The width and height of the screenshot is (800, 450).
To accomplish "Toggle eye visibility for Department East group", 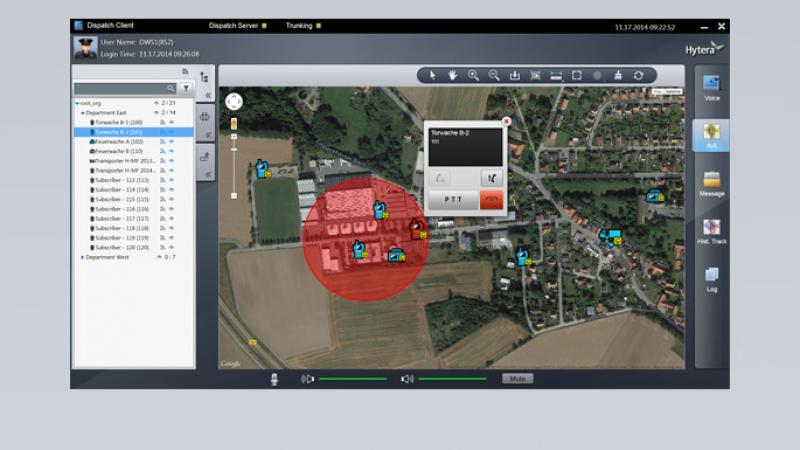I will tap(156, 113).
